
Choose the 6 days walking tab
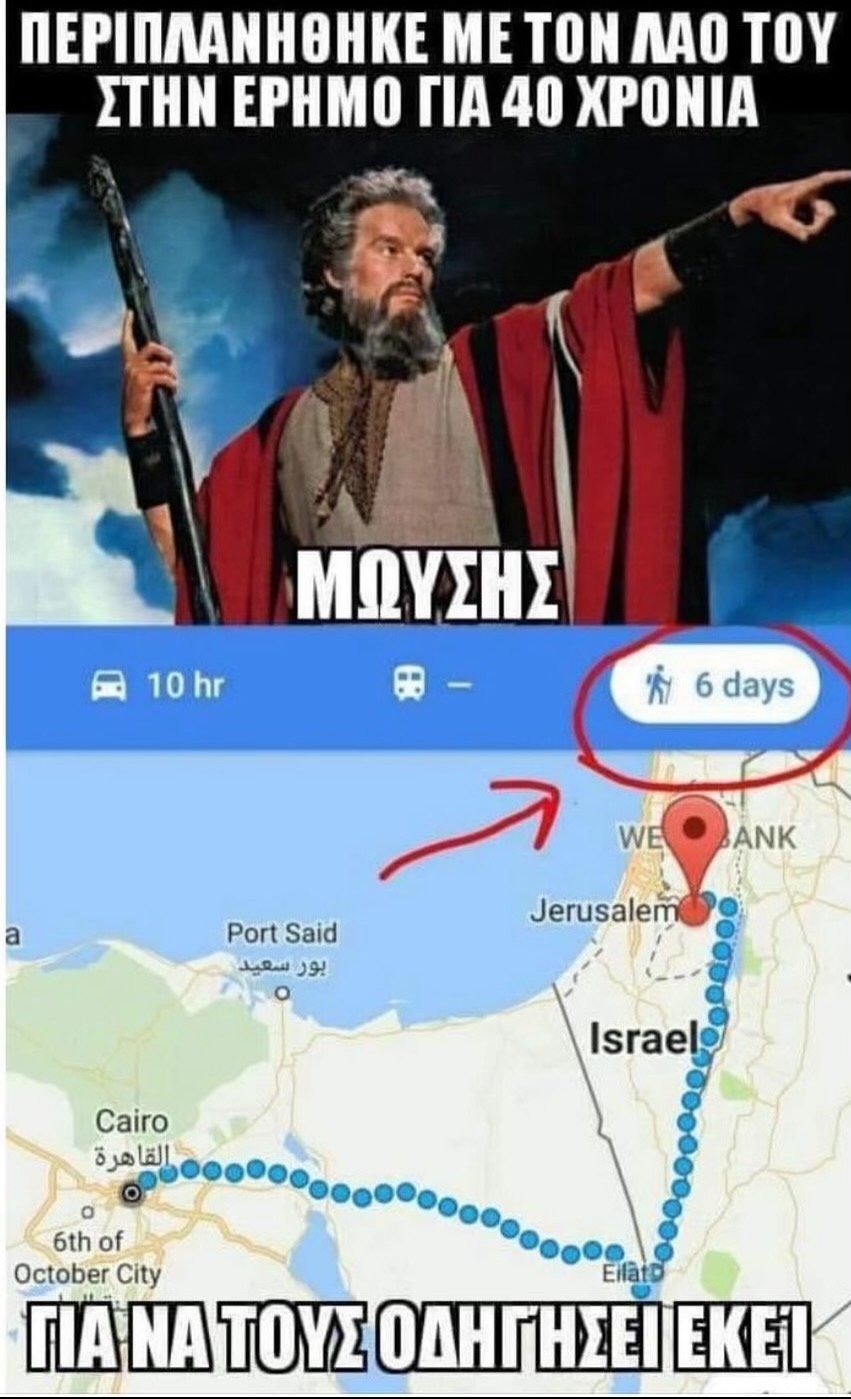tap(714, 687)
